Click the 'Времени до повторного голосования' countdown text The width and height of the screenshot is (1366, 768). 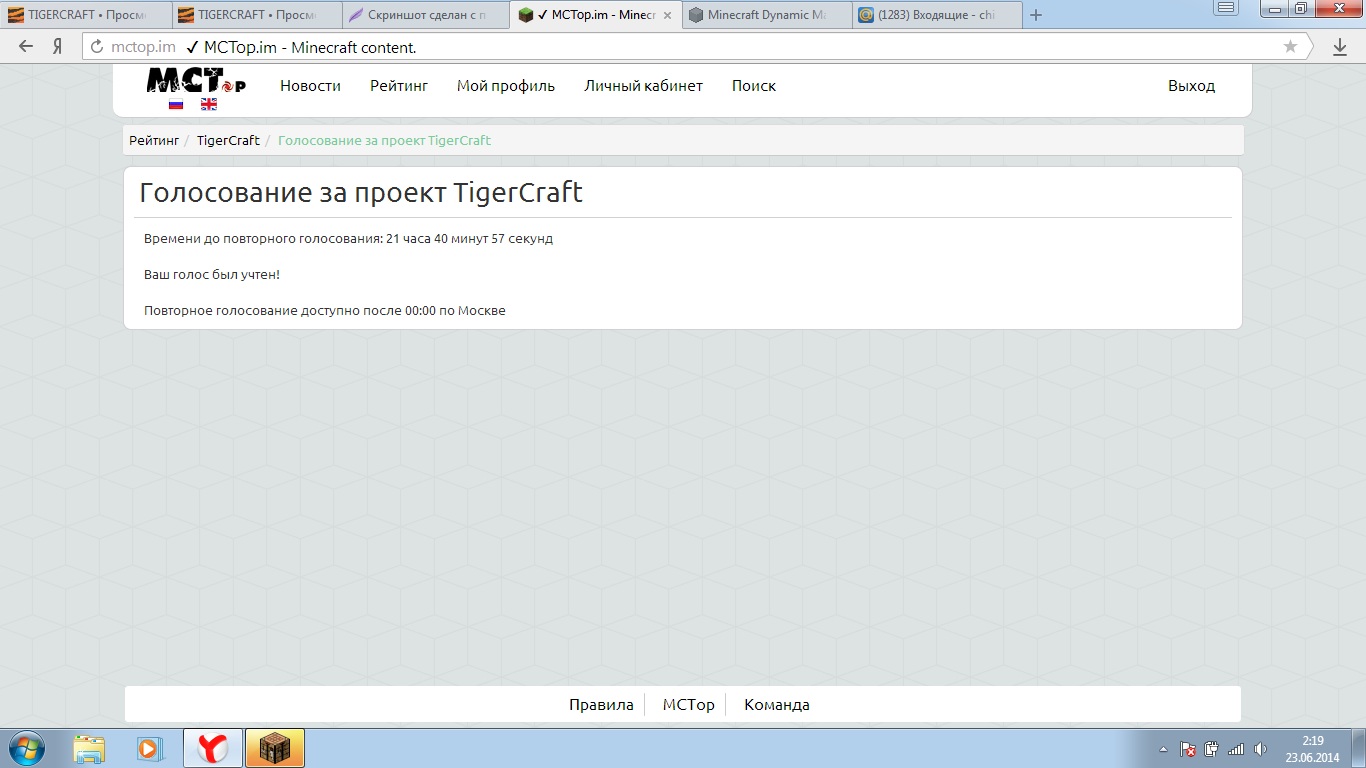[x=348, y=239]
